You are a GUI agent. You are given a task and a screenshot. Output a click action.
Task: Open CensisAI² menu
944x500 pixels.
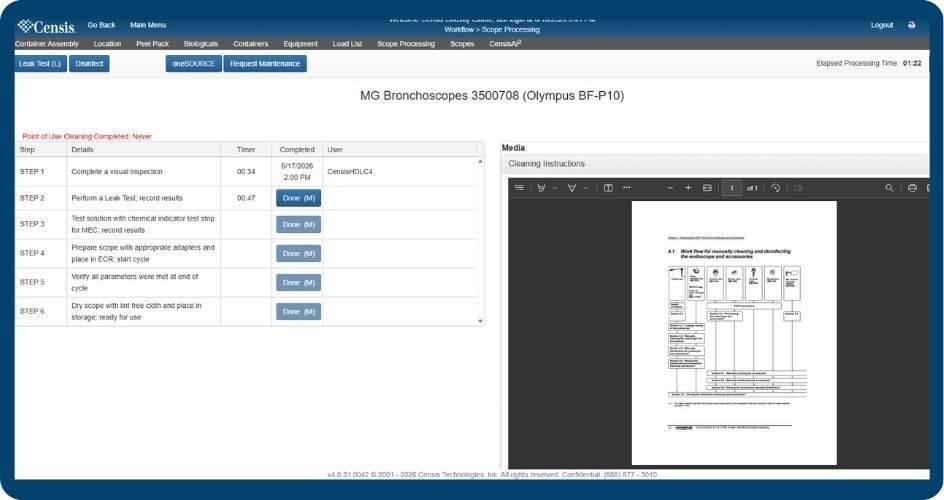tap(505, 44)
